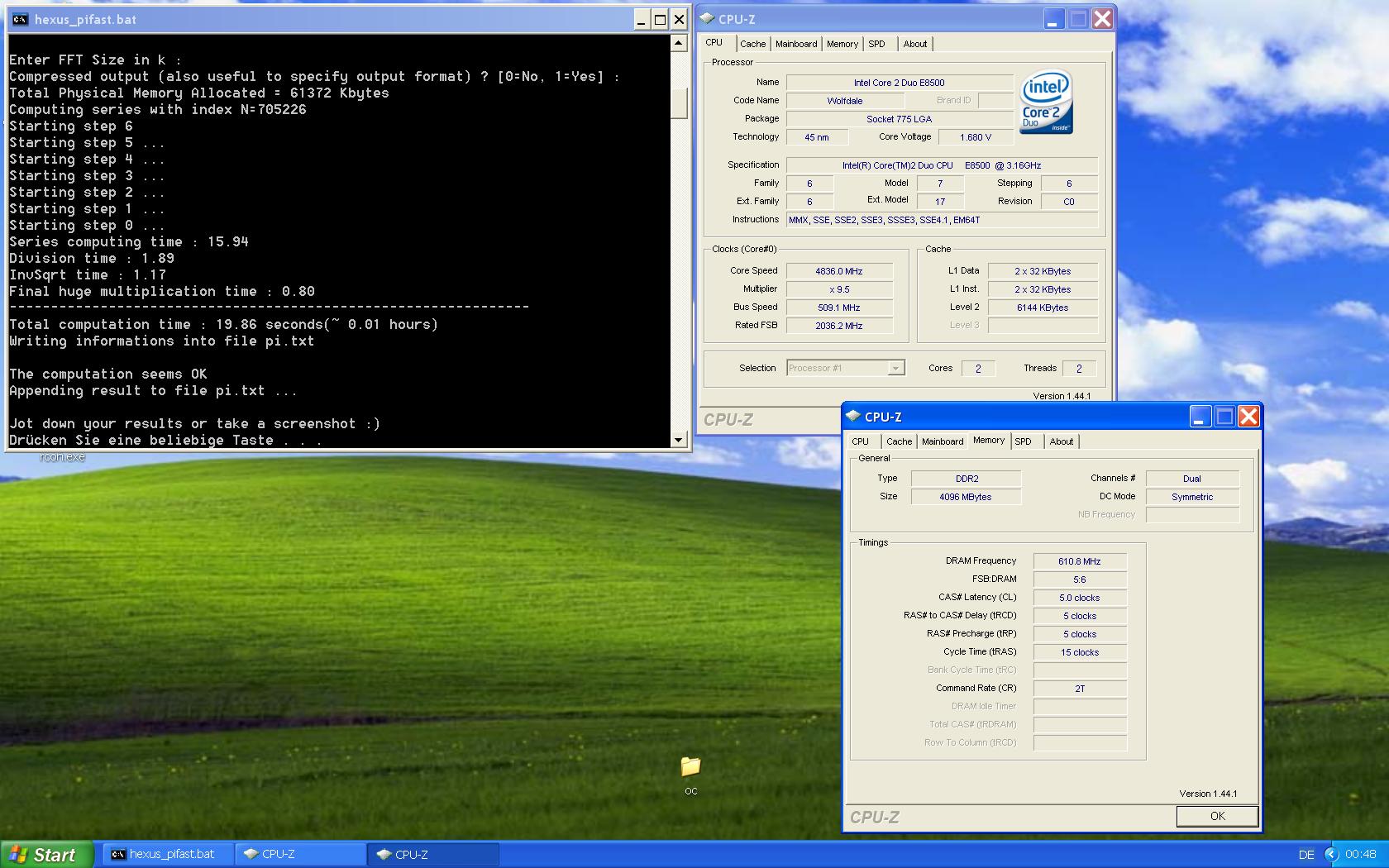Close the hexus_pifast.bat console window
The image size is (1389, 868).
click(x=679, y=19)
